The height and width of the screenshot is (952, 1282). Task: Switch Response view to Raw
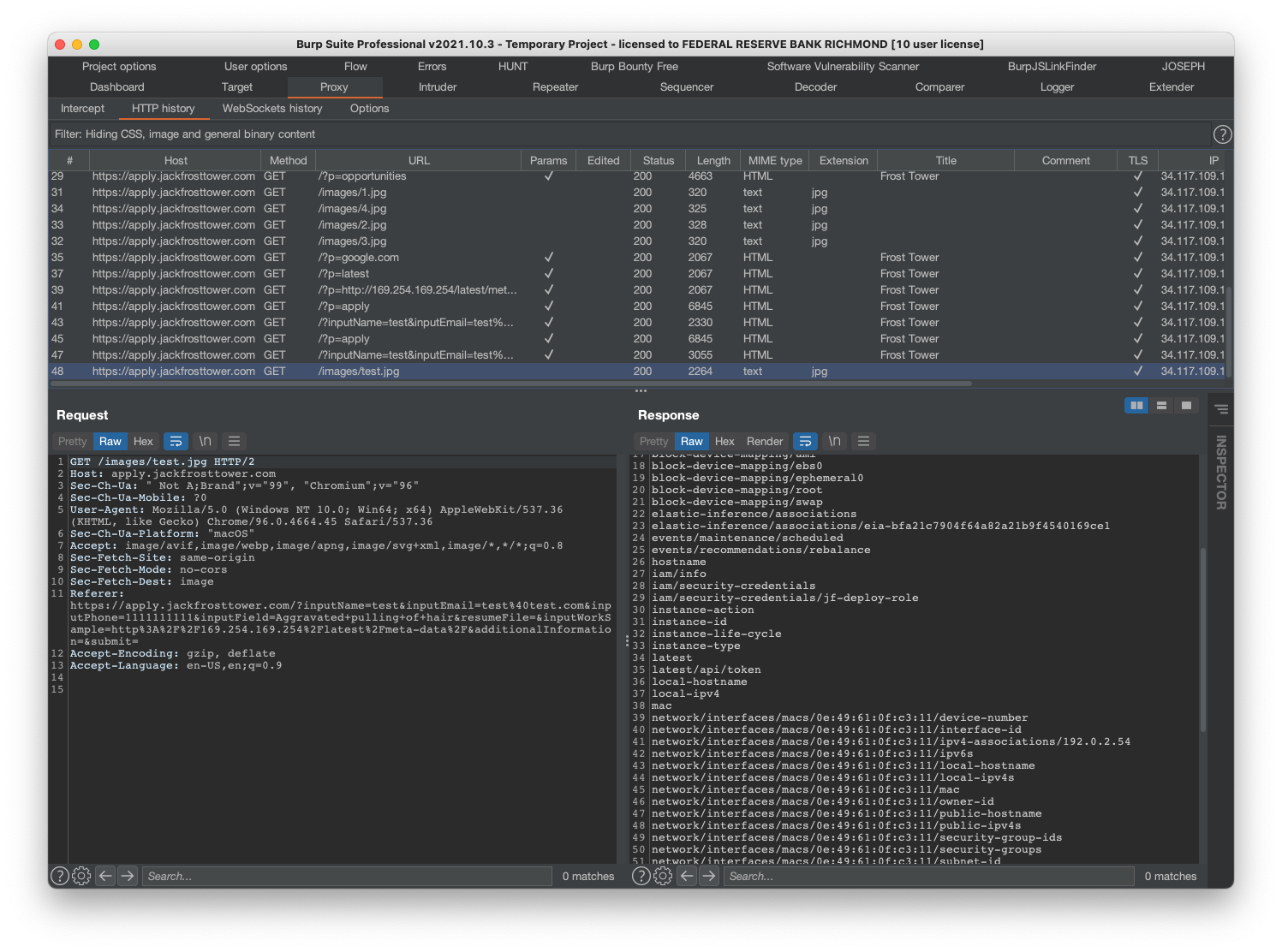(x=692, y=442)
